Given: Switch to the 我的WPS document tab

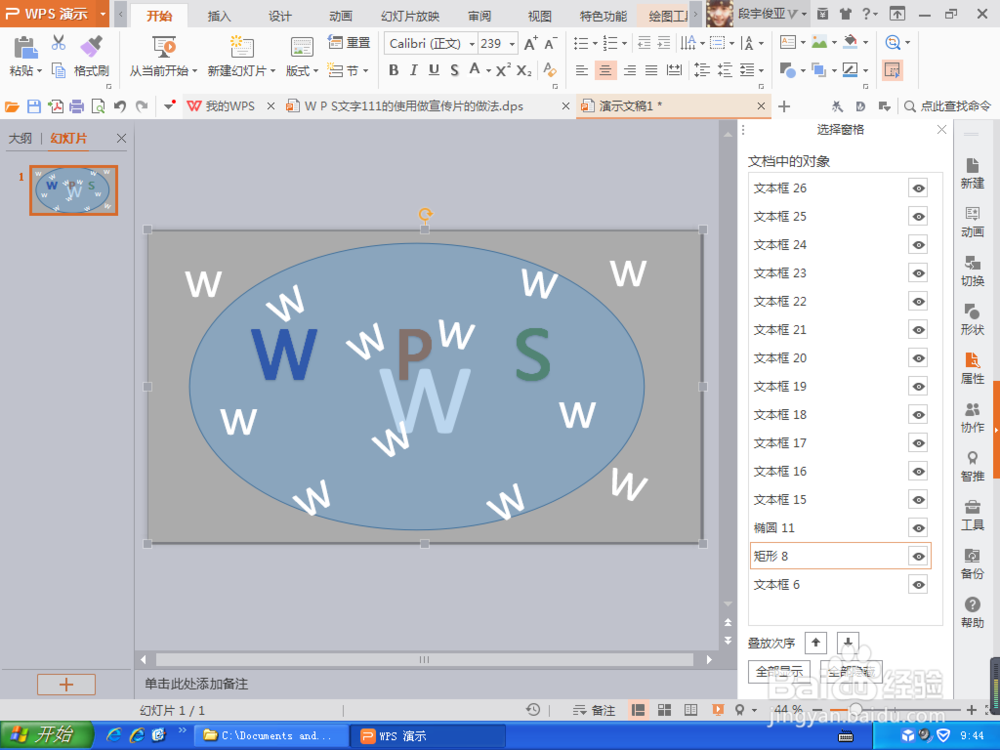Looking at the screenshot, I should point(230,107).
